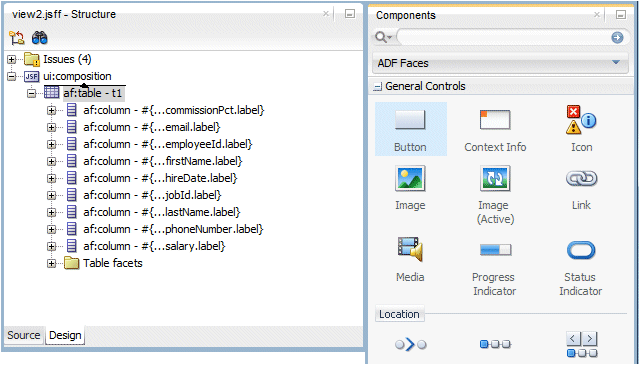Click the binoculars find icon
Screen dimensions: 640x365
40,38
